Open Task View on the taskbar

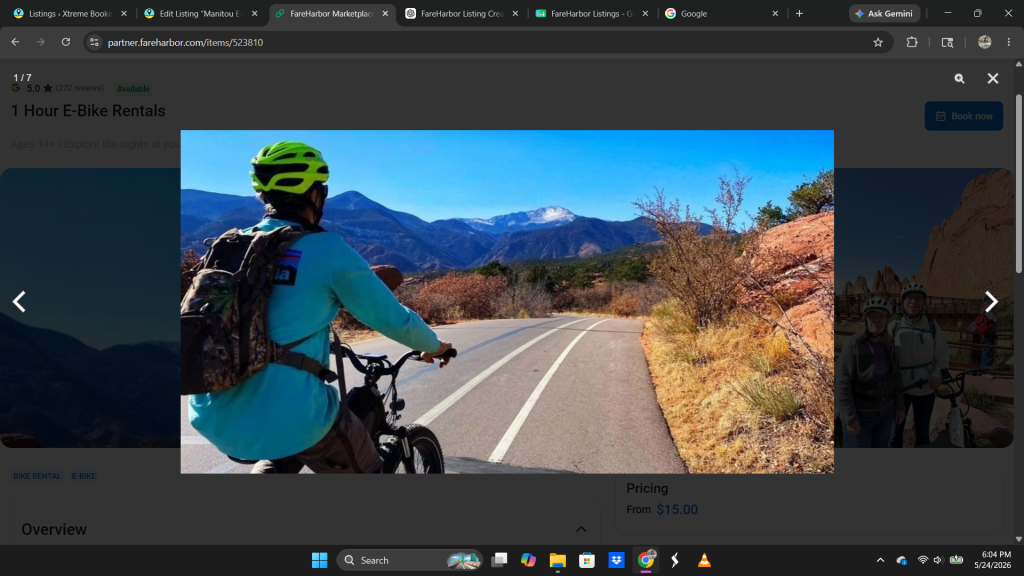point(500,560)
